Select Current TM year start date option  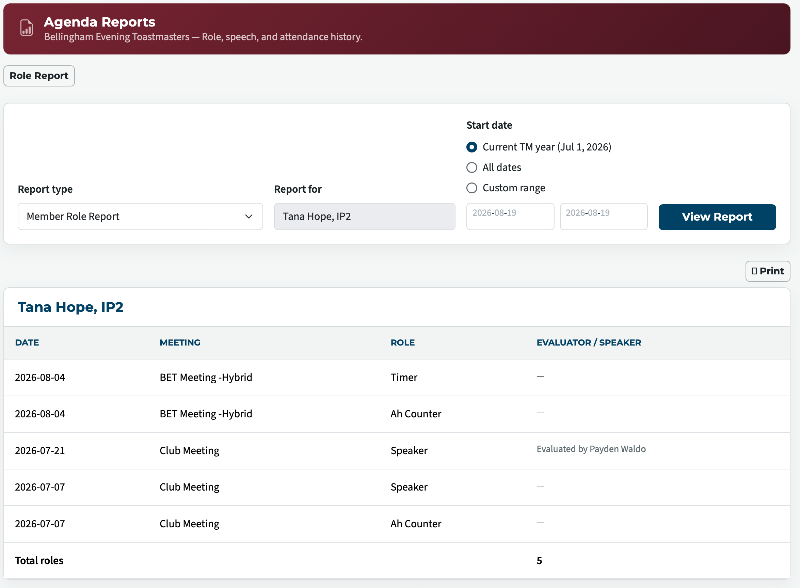tap(471, 147)
